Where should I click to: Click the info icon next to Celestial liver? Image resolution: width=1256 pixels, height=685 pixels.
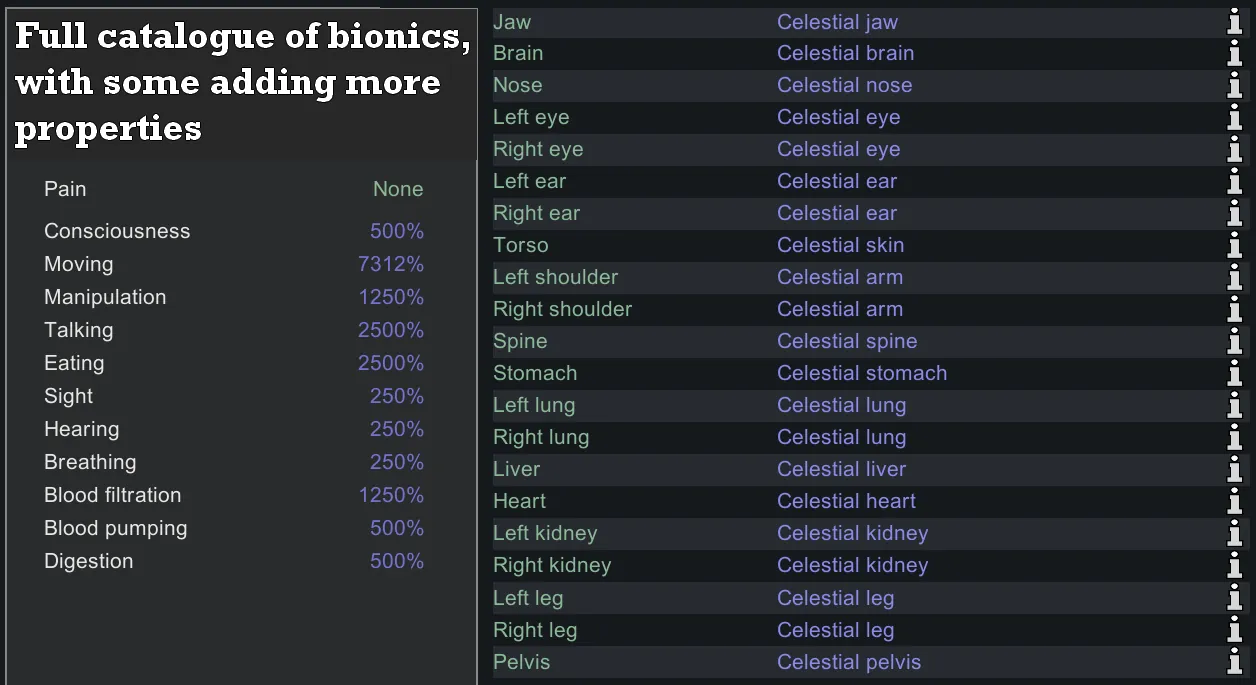(1235, 470)
